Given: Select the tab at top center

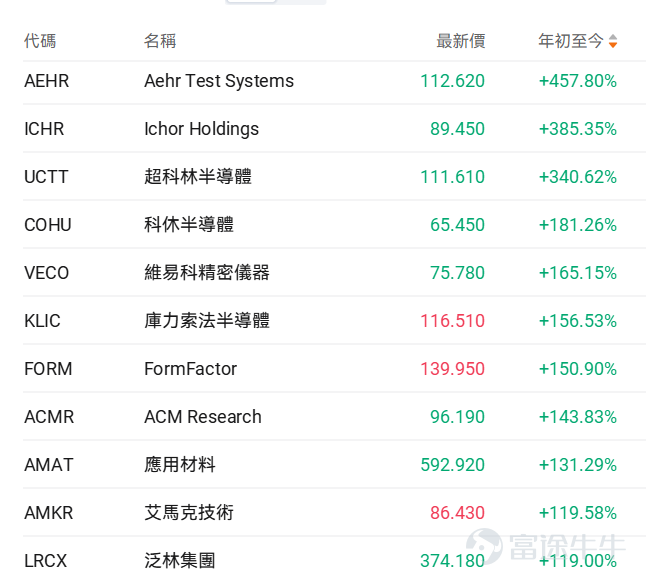Looking at the screenshot, I should point(251,1).
